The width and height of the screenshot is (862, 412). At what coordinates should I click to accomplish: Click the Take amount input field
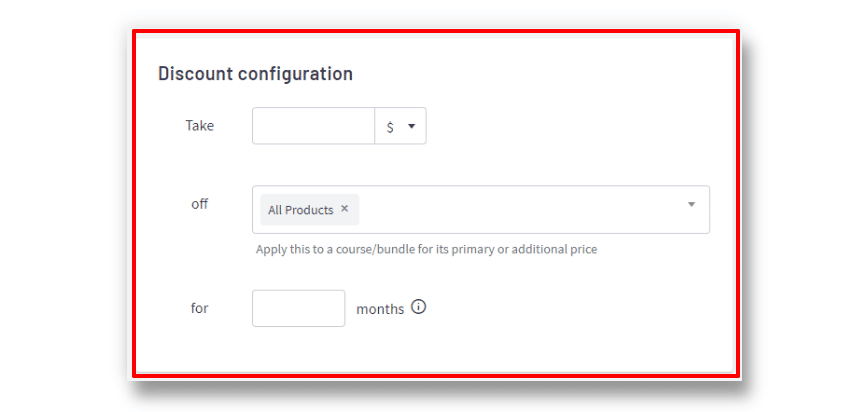click(313, 126)
